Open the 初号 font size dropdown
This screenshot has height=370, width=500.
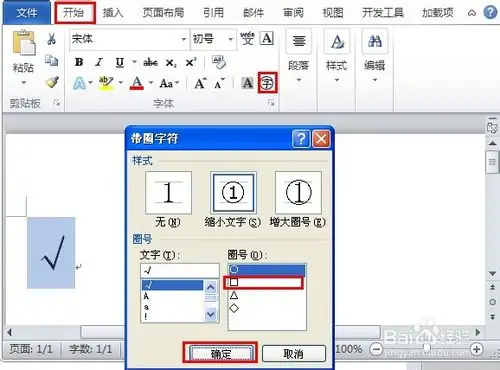231,39
